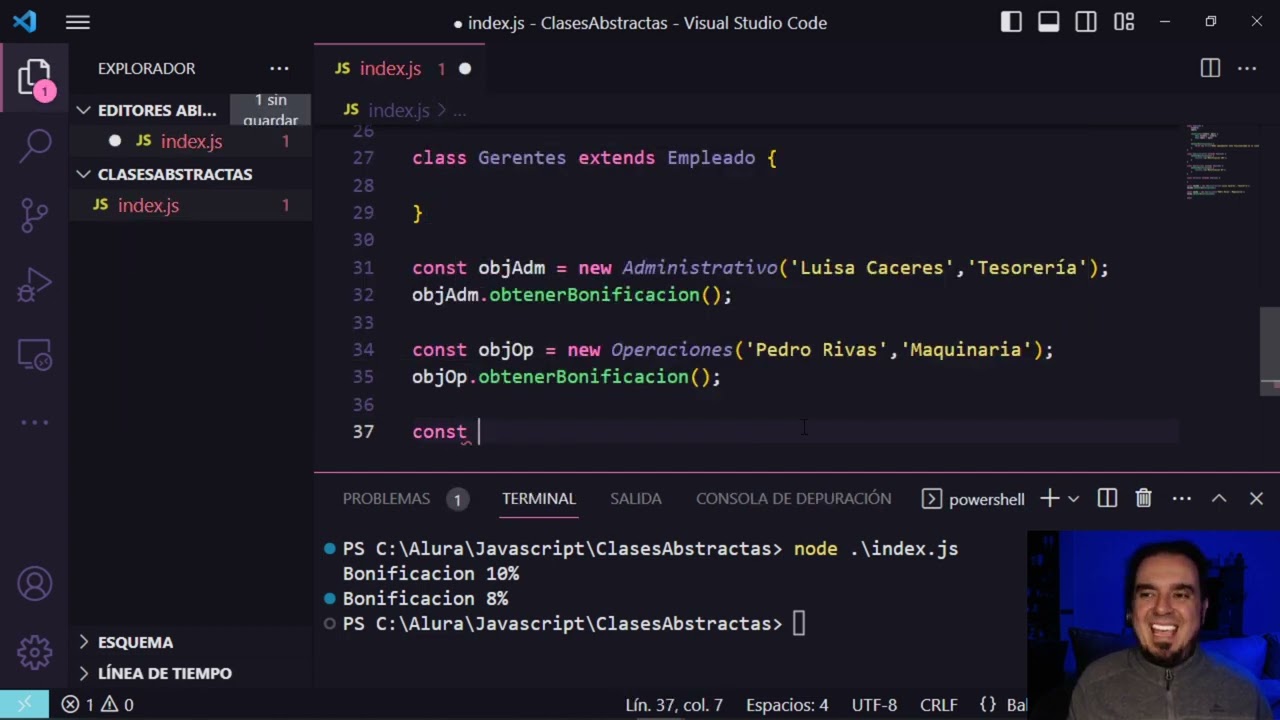Switch to CONSOLA DE DEPURACIÓN tab
Viewport: 1280px width, 720px height.
[x=793, y=498]
